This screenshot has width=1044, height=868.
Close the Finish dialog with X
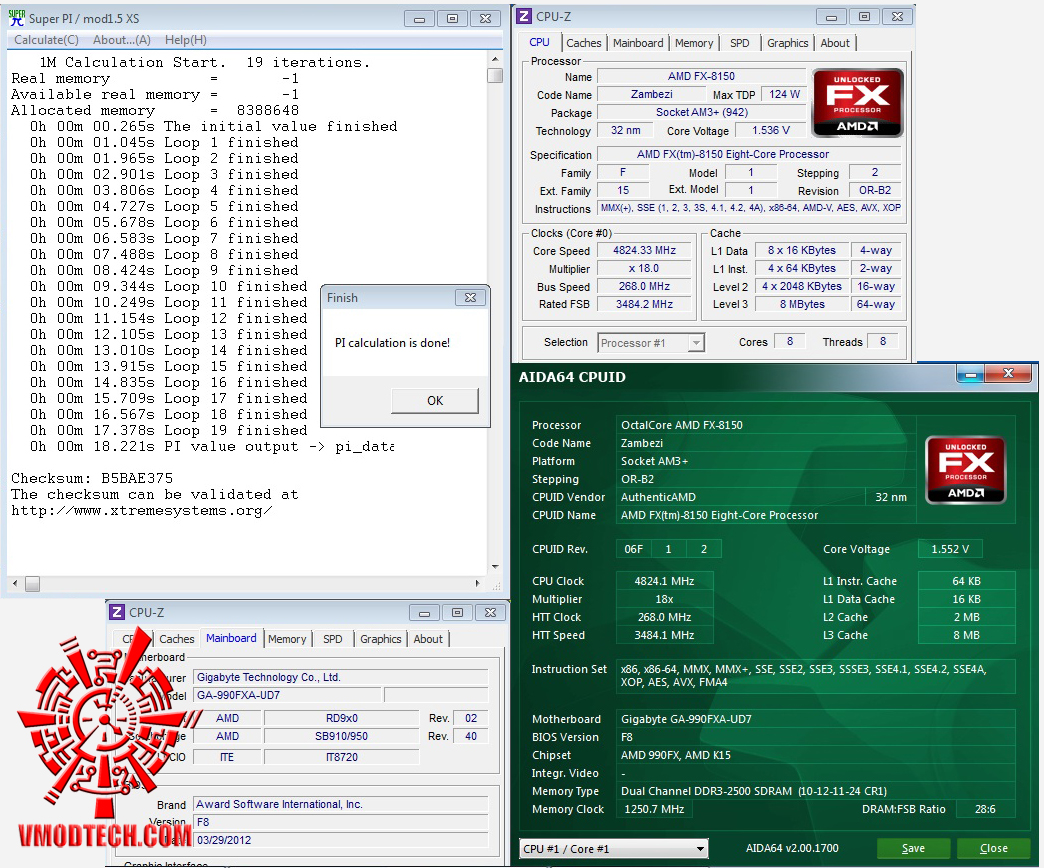pyautogui.click(x=470, y=298)
